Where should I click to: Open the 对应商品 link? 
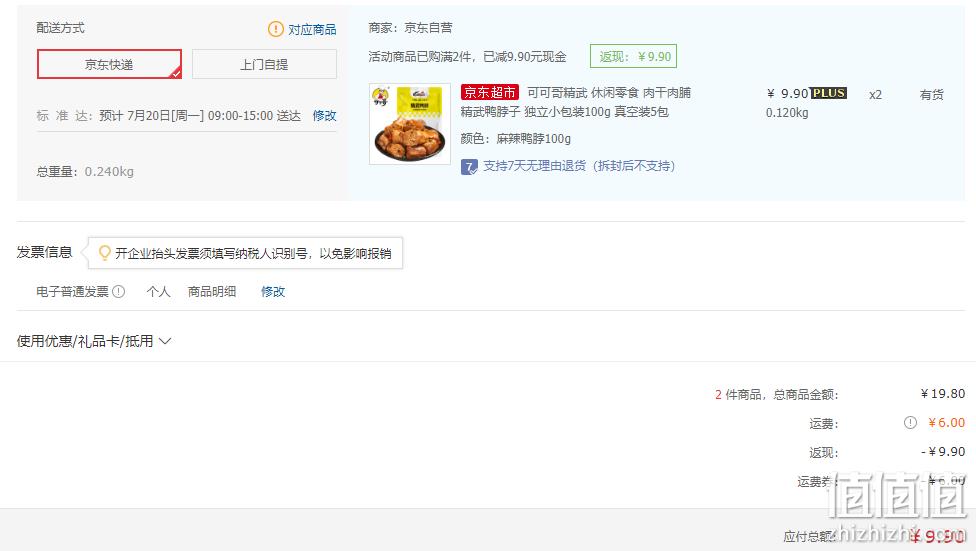click(312, 29)
